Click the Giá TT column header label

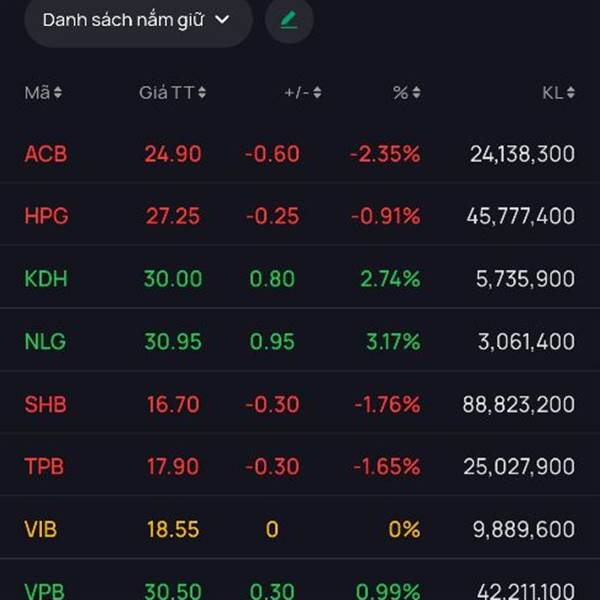[166, 93]
